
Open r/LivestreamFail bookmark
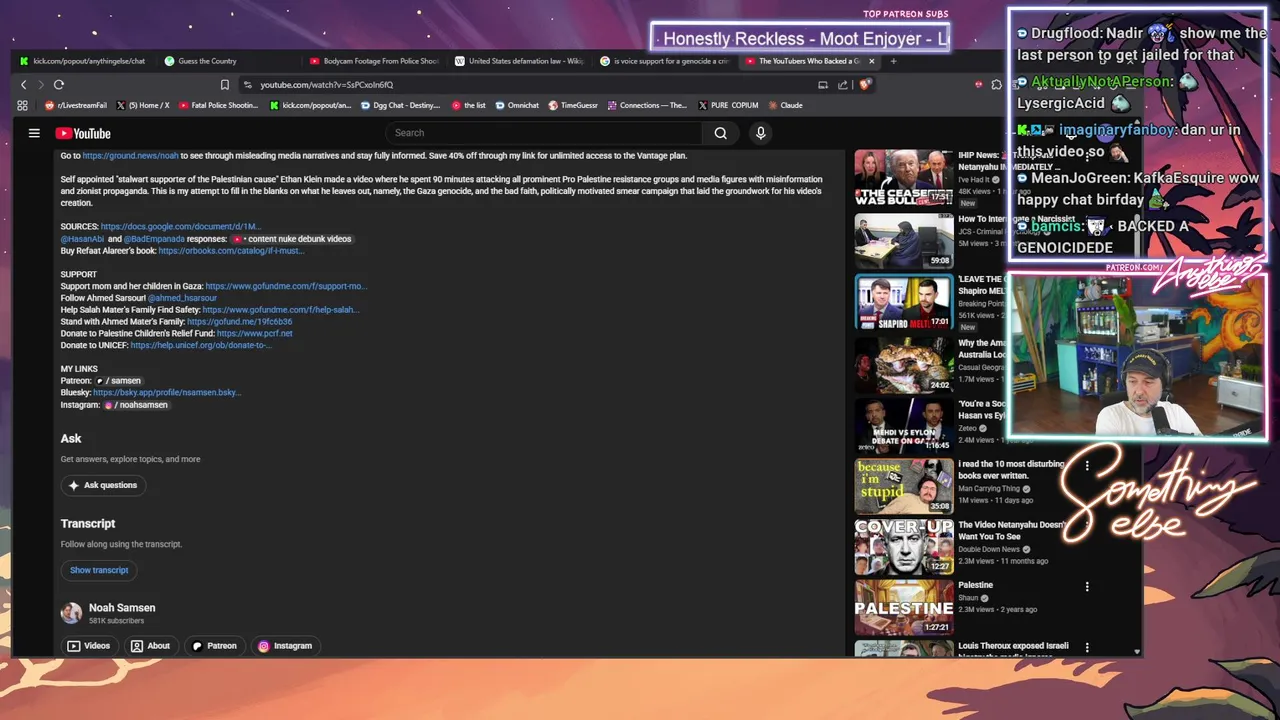[76, 105]
